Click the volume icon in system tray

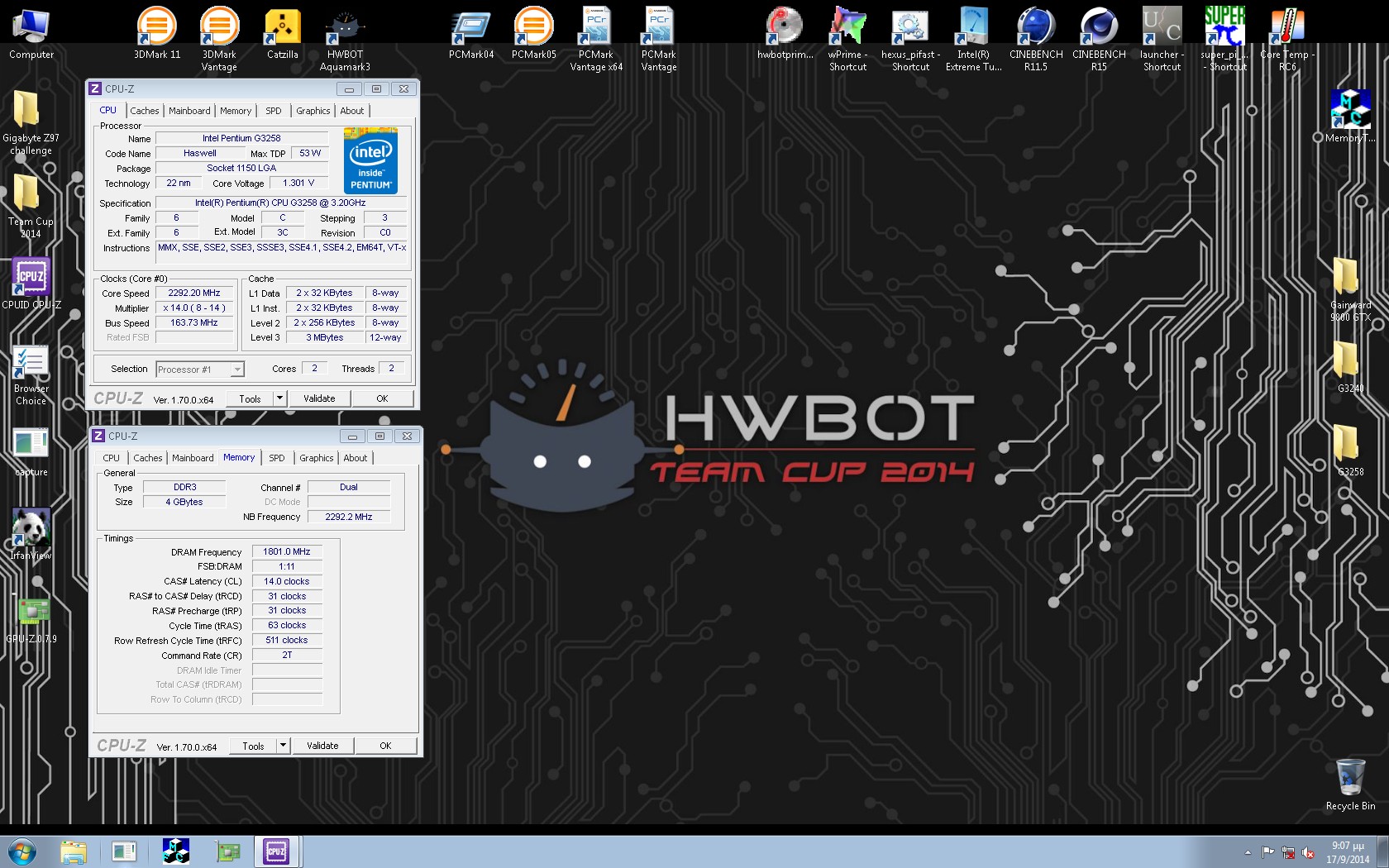click(x=1308, y=852)
